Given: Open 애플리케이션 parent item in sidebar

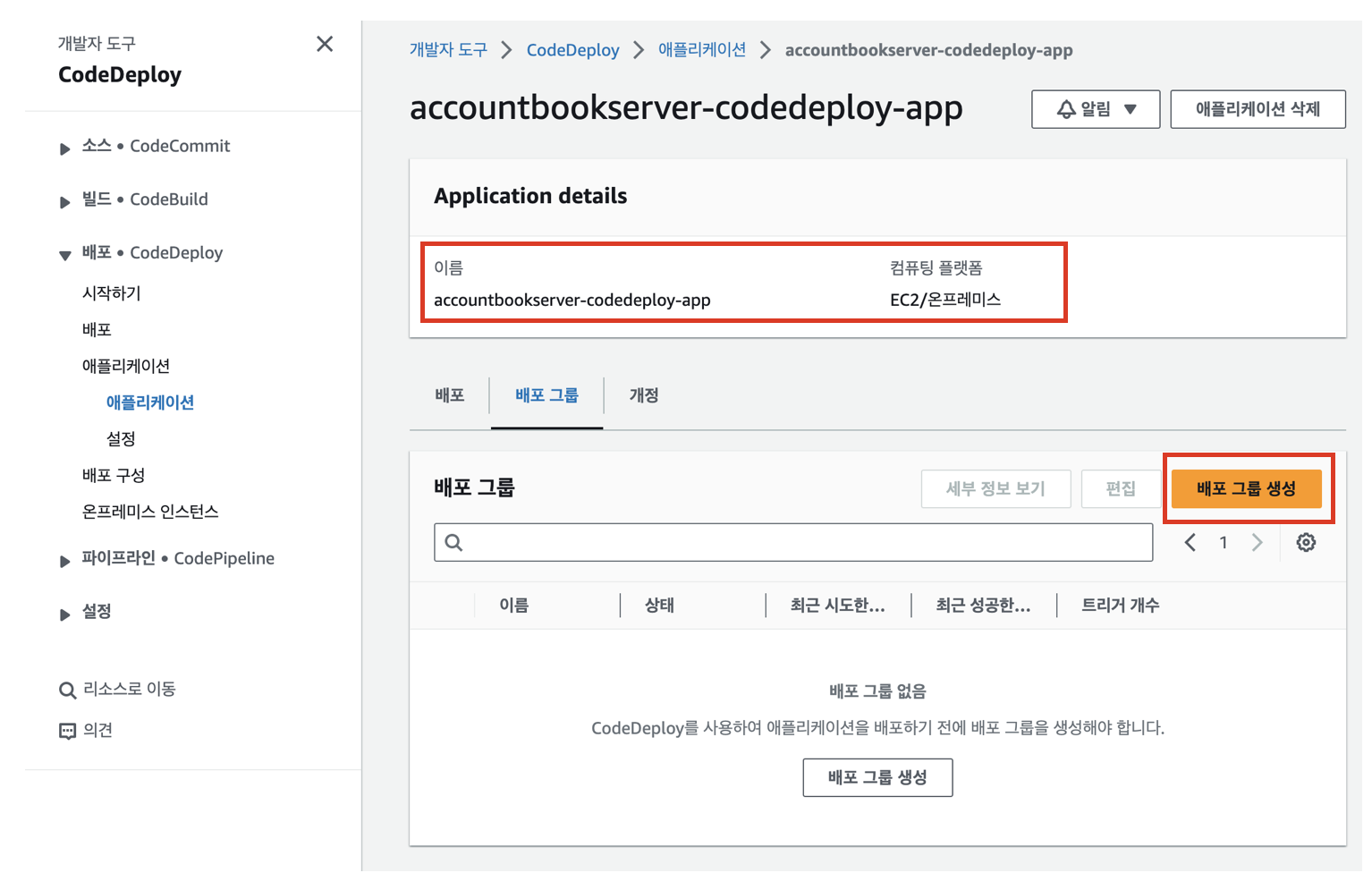Looking at the screenshot, I should coord(126,366).
